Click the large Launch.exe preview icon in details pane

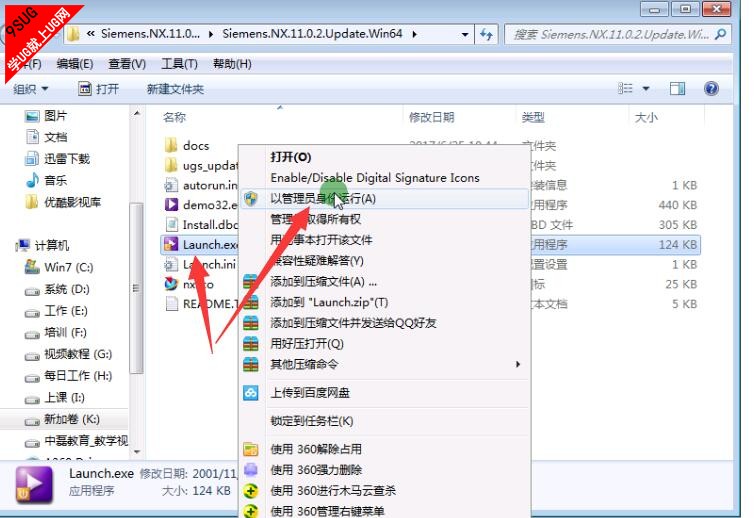(34, 484)
